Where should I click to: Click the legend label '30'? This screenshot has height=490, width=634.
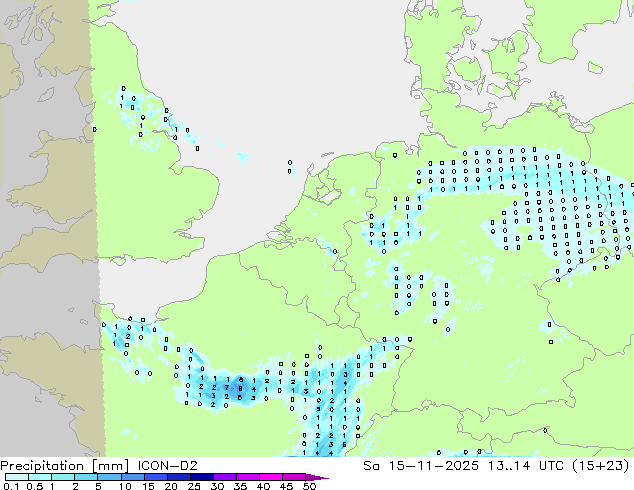point(217,486)
